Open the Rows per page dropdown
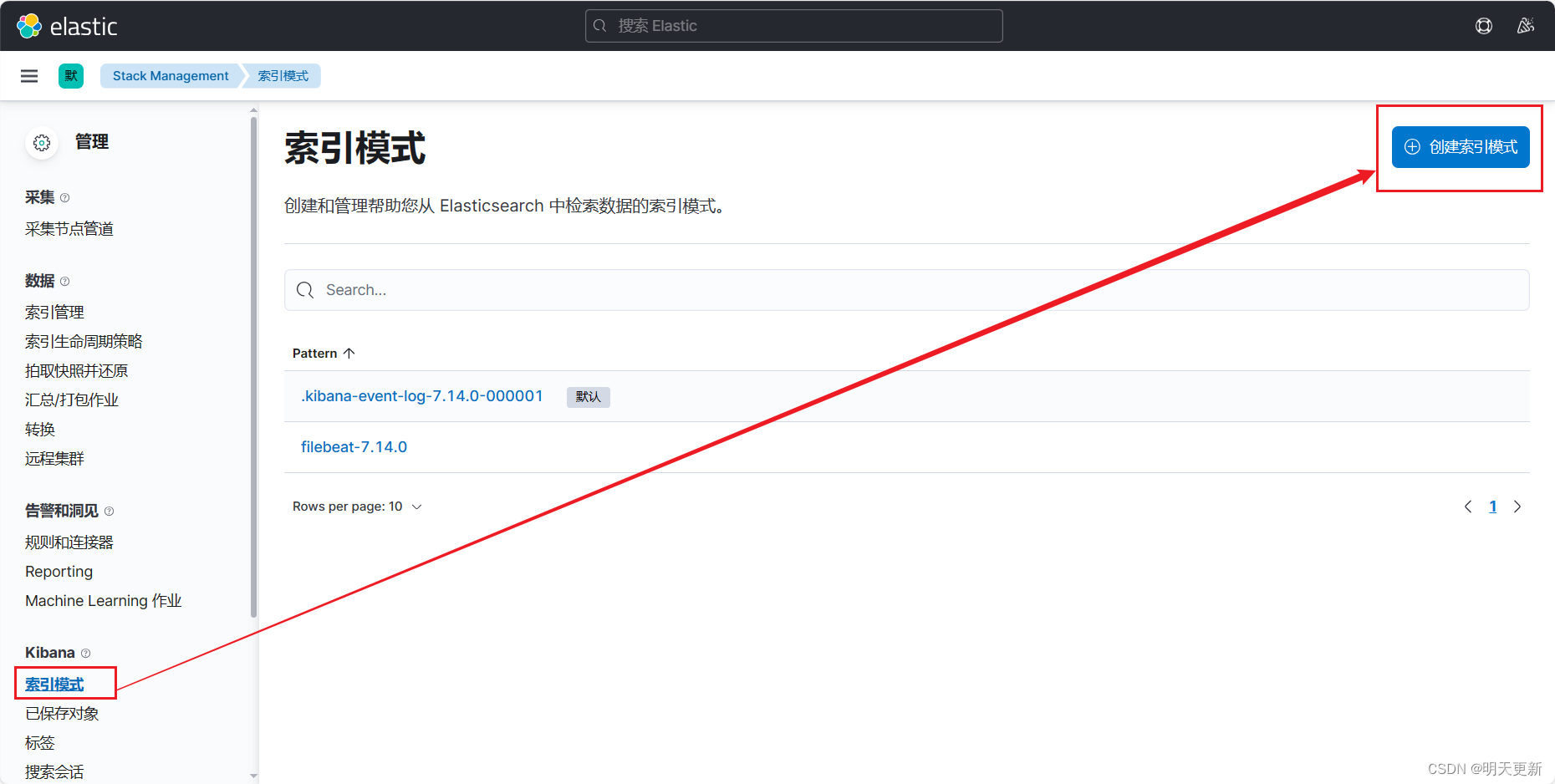This screenshot has height=784, width=1555. click(357, 506)
